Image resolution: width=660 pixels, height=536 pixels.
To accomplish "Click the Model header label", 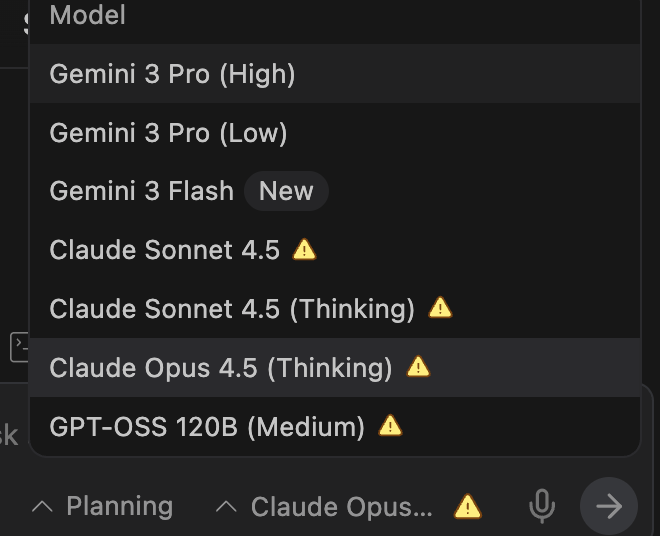I will point(88,15).
